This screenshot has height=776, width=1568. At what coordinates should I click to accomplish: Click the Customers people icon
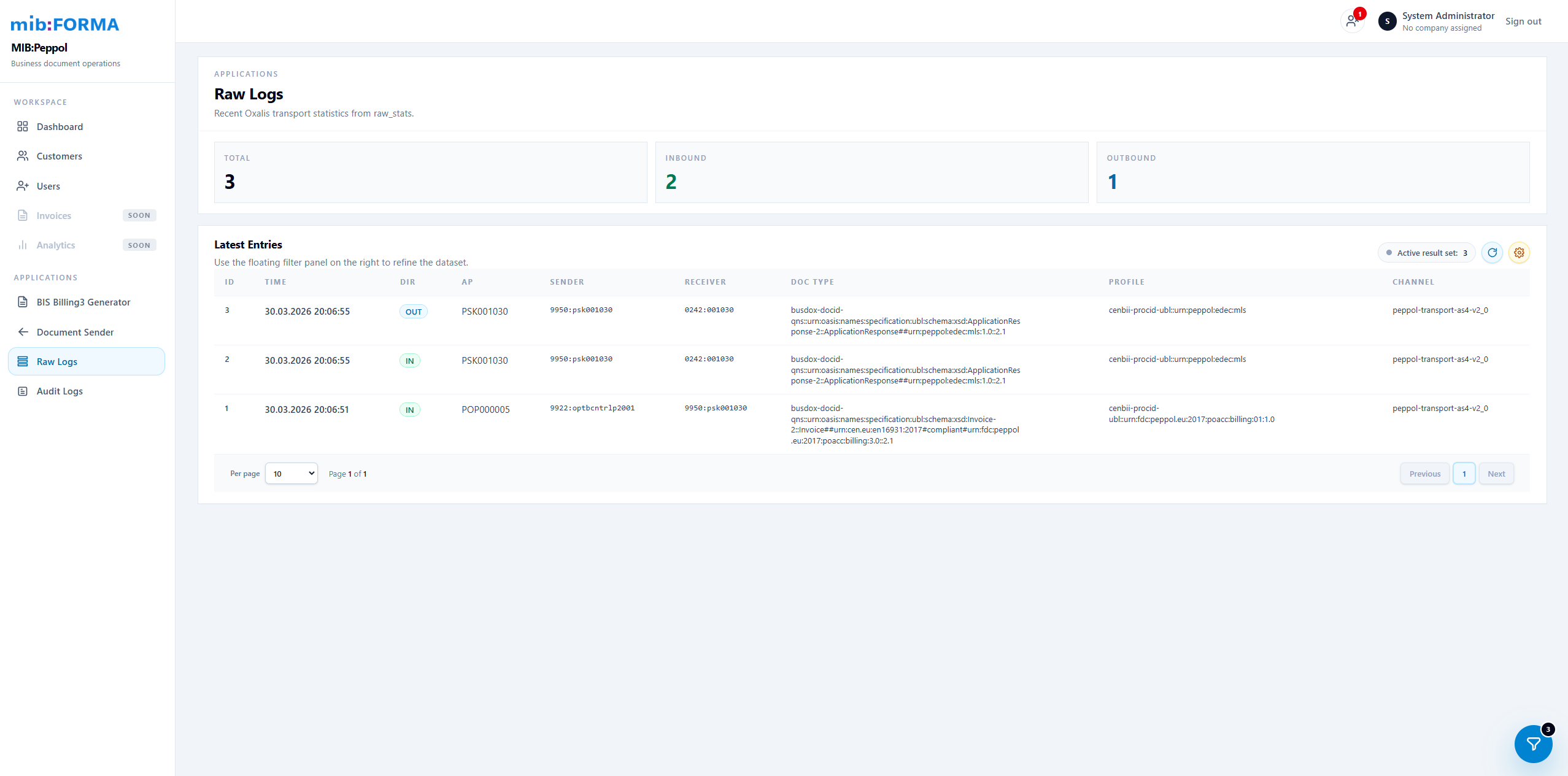(x=23, y=156)
